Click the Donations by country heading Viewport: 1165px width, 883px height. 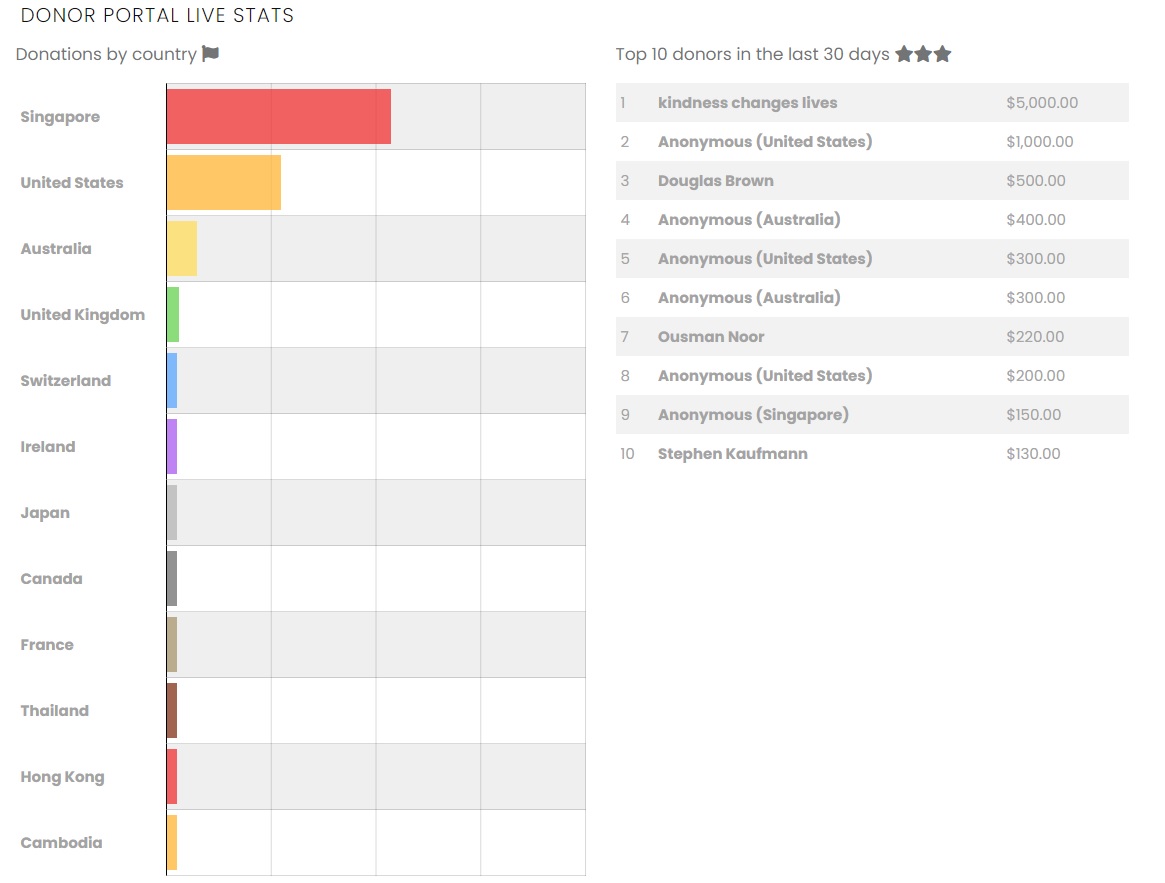(x=106, y=54)
